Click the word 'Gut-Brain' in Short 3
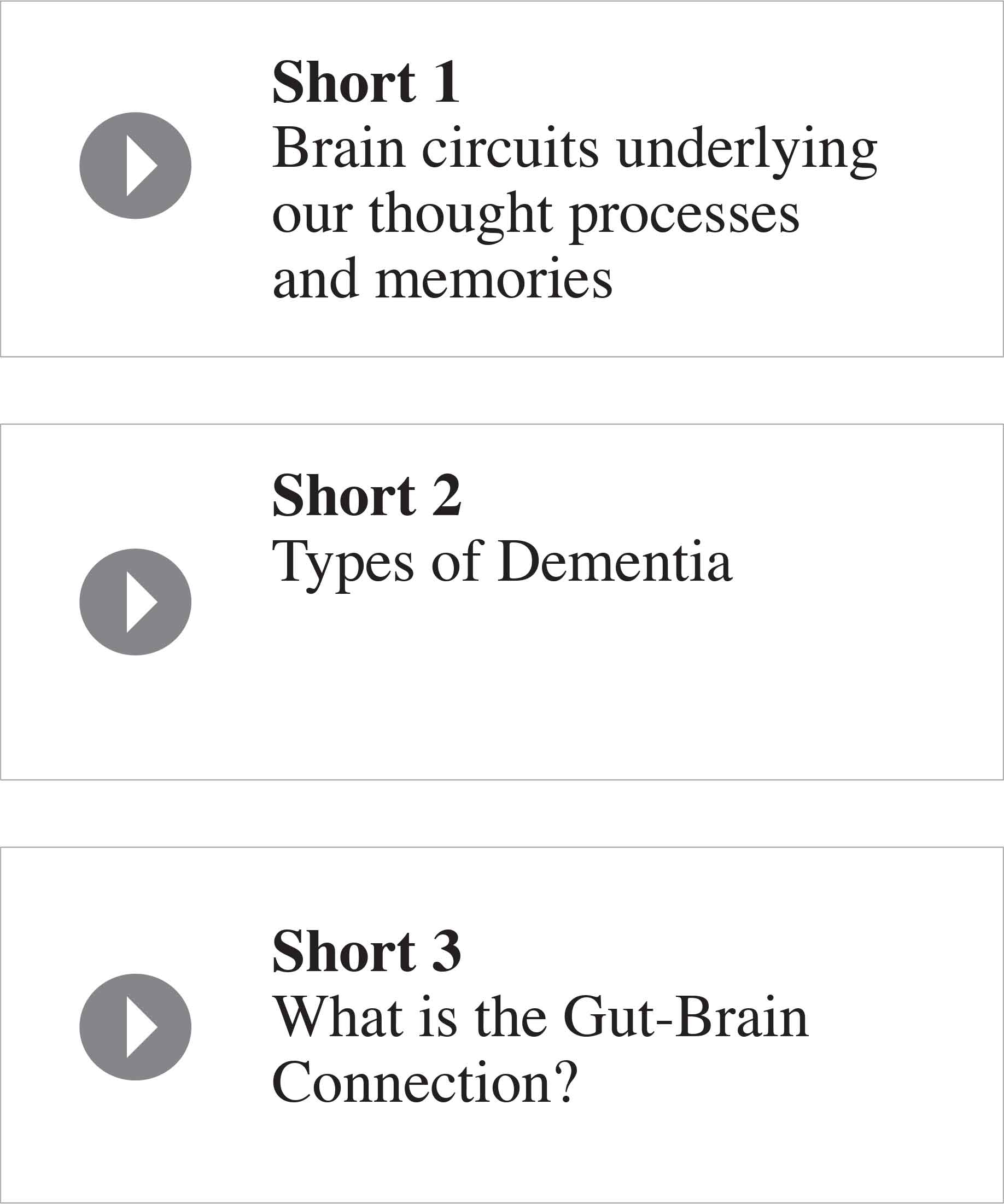Image resolution: width=1004 pixels, height=1204 pixels. coord(686,1017)
